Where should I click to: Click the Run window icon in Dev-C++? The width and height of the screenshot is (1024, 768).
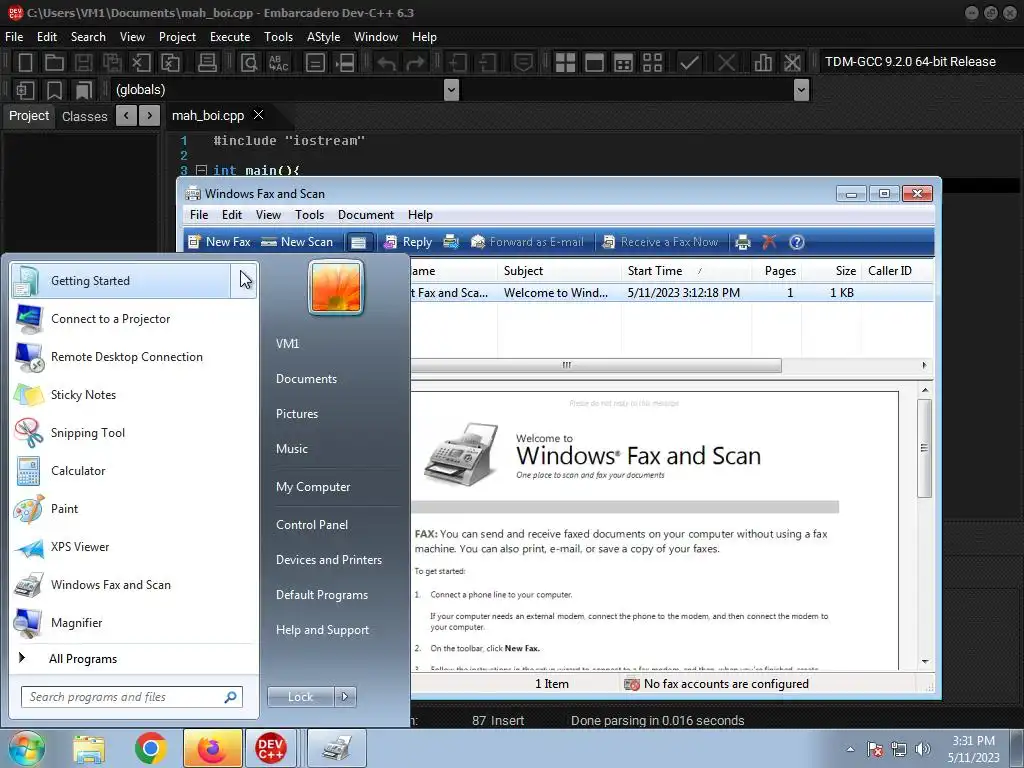pyautogui.click(x=594, y=62)
